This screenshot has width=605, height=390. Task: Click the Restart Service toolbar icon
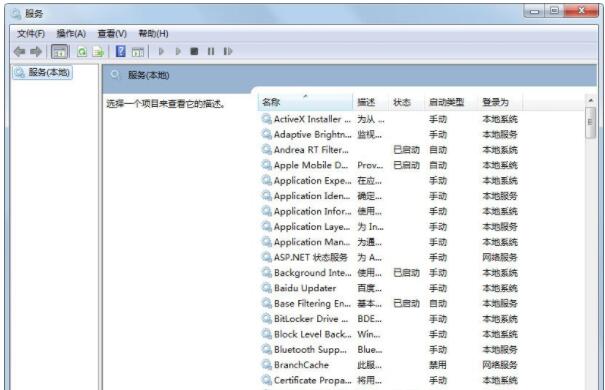(228, 51)
